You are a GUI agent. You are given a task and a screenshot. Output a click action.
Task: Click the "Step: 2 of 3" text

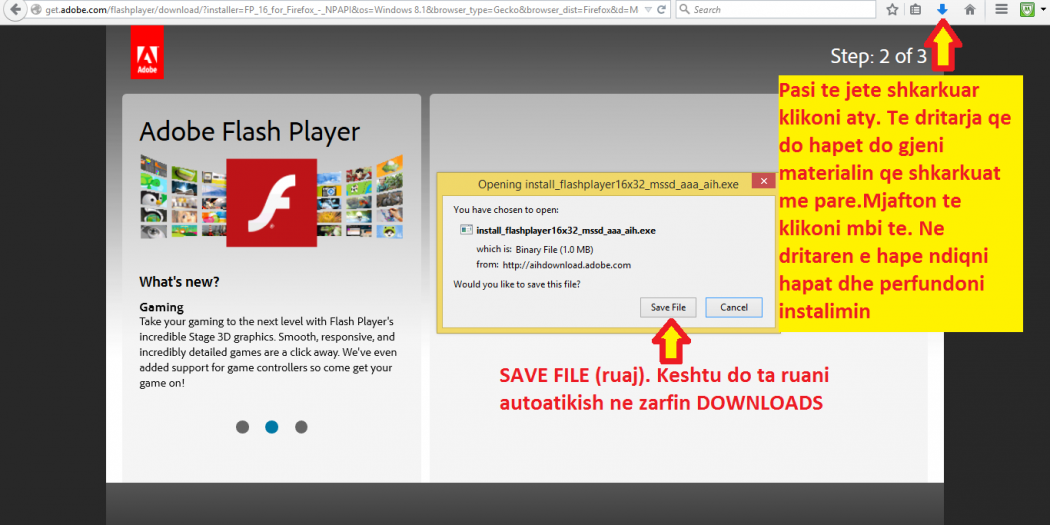click(879, 56)
